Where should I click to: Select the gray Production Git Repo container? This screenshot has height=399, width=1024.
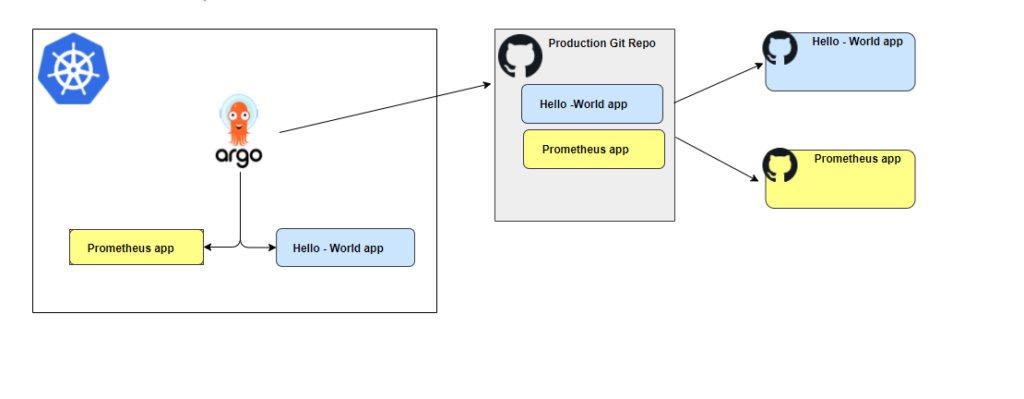coord(584,125)
